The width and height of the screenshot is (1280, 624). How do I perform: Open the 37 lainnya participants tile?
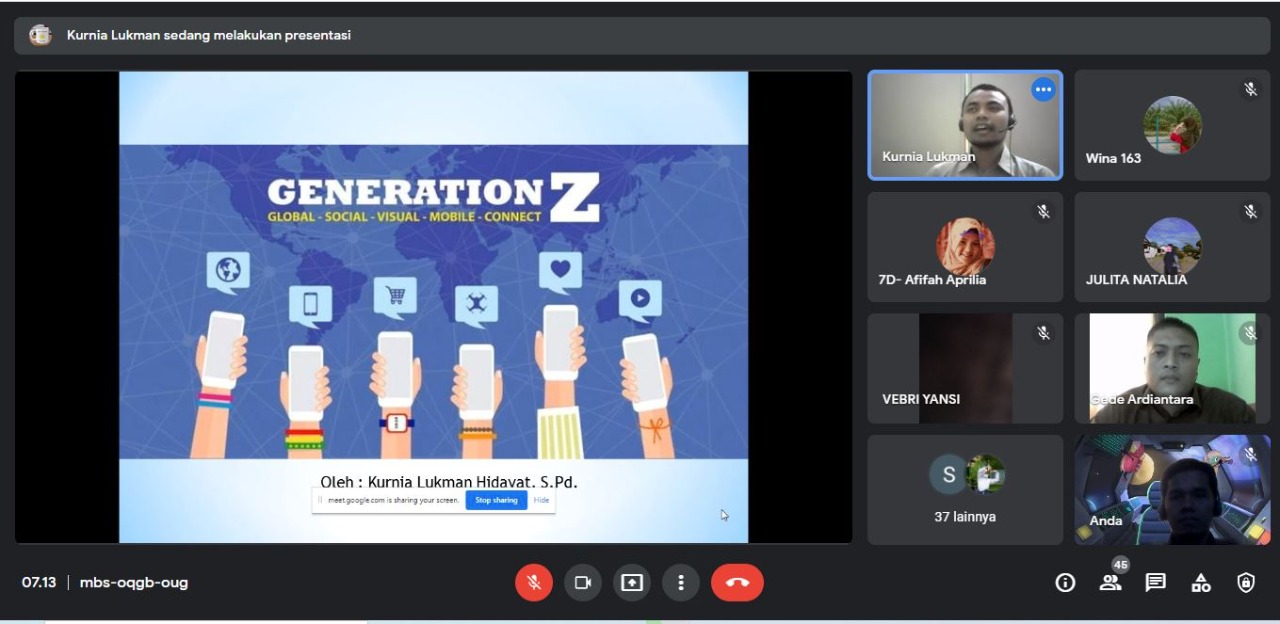965,490
